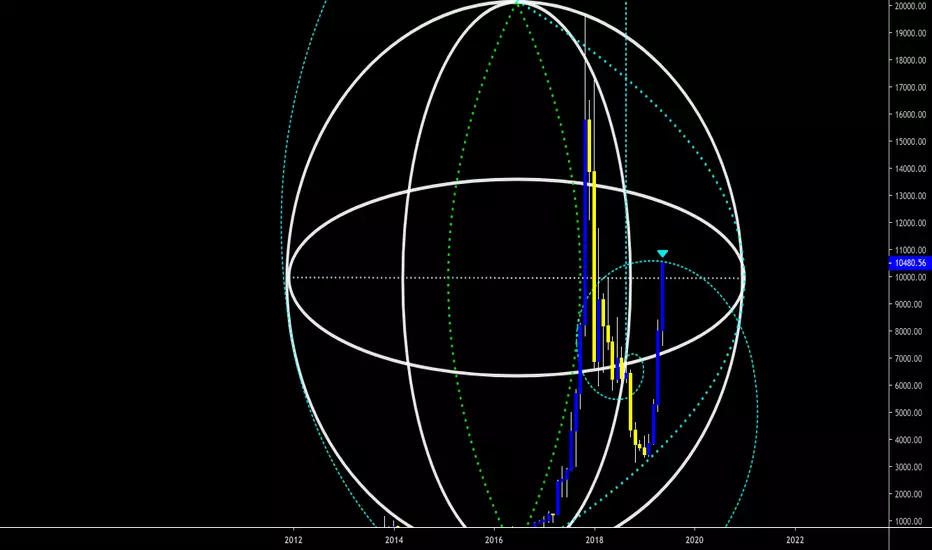Click the 2014 label on time axis

[x=393, y=540]
